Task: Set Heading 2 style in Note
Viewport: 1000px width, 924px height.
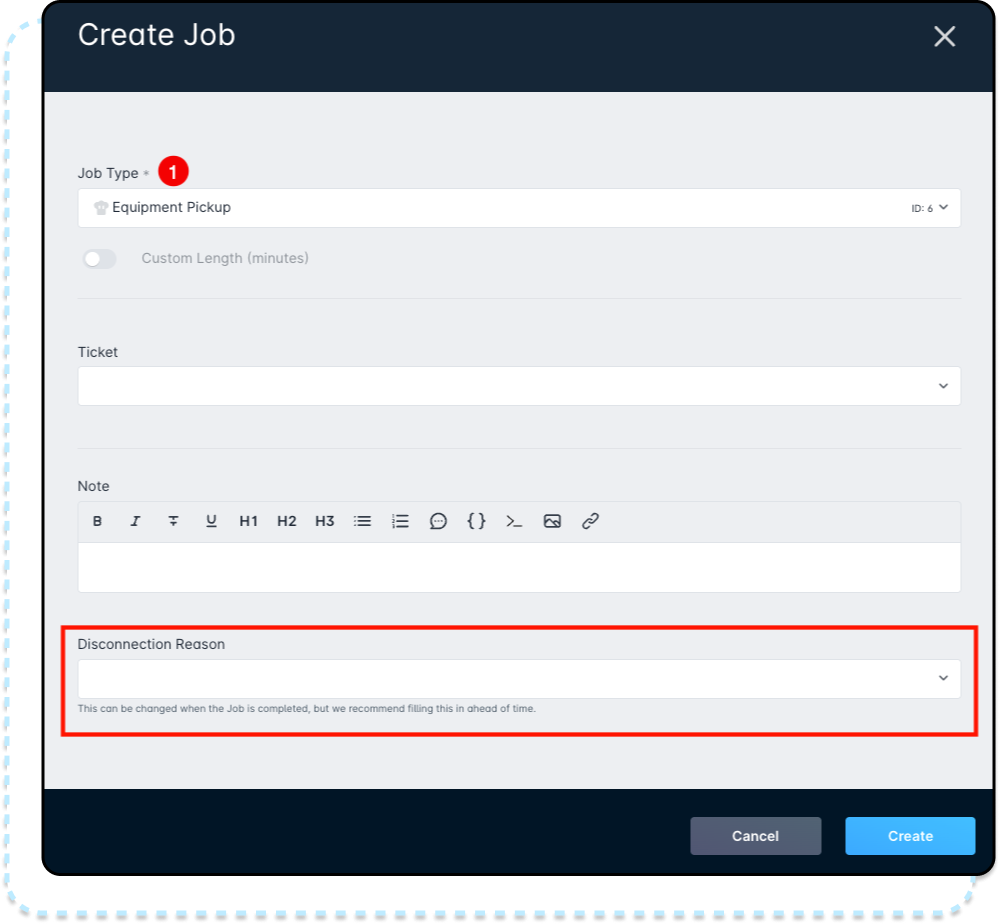Action: click(287, 521)
